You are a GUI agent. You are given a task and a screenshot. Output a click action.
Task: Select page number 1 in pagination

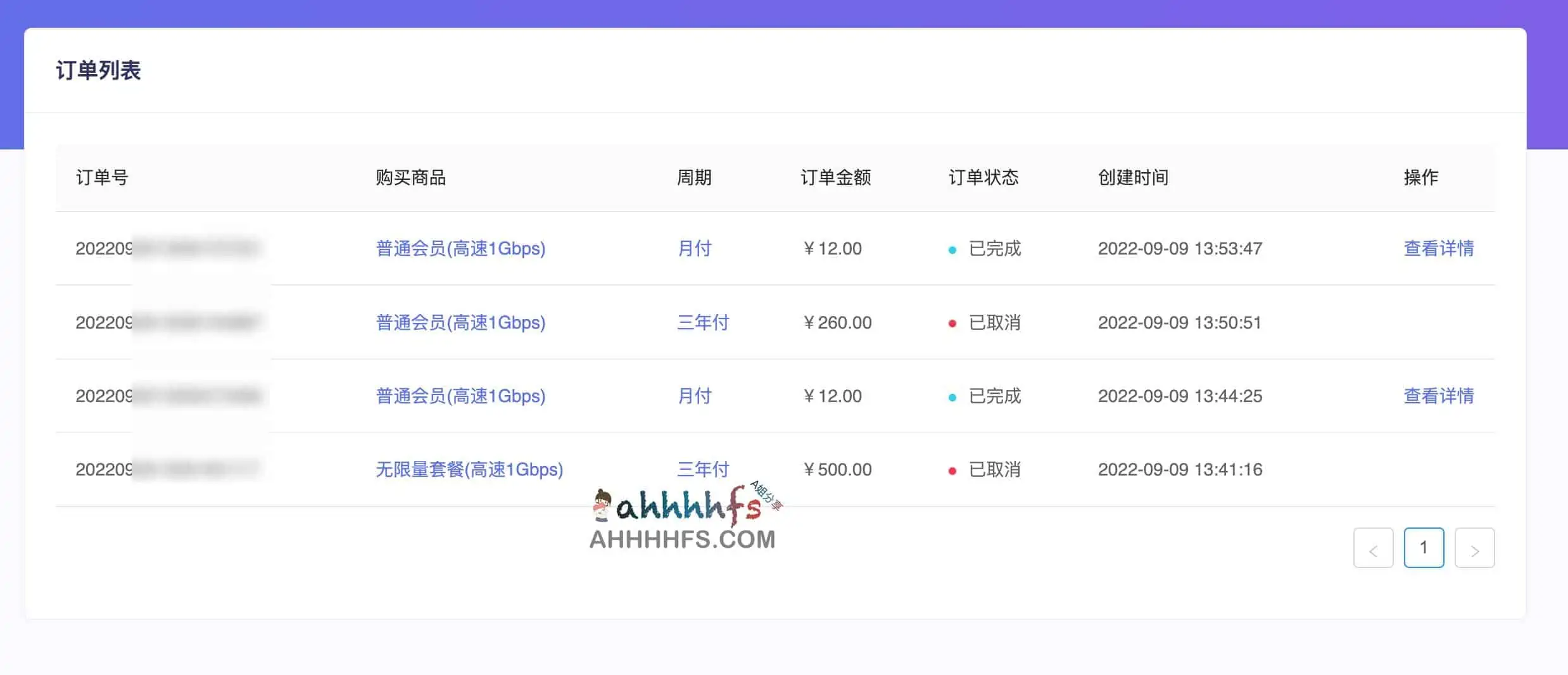tap(1424, 547)
